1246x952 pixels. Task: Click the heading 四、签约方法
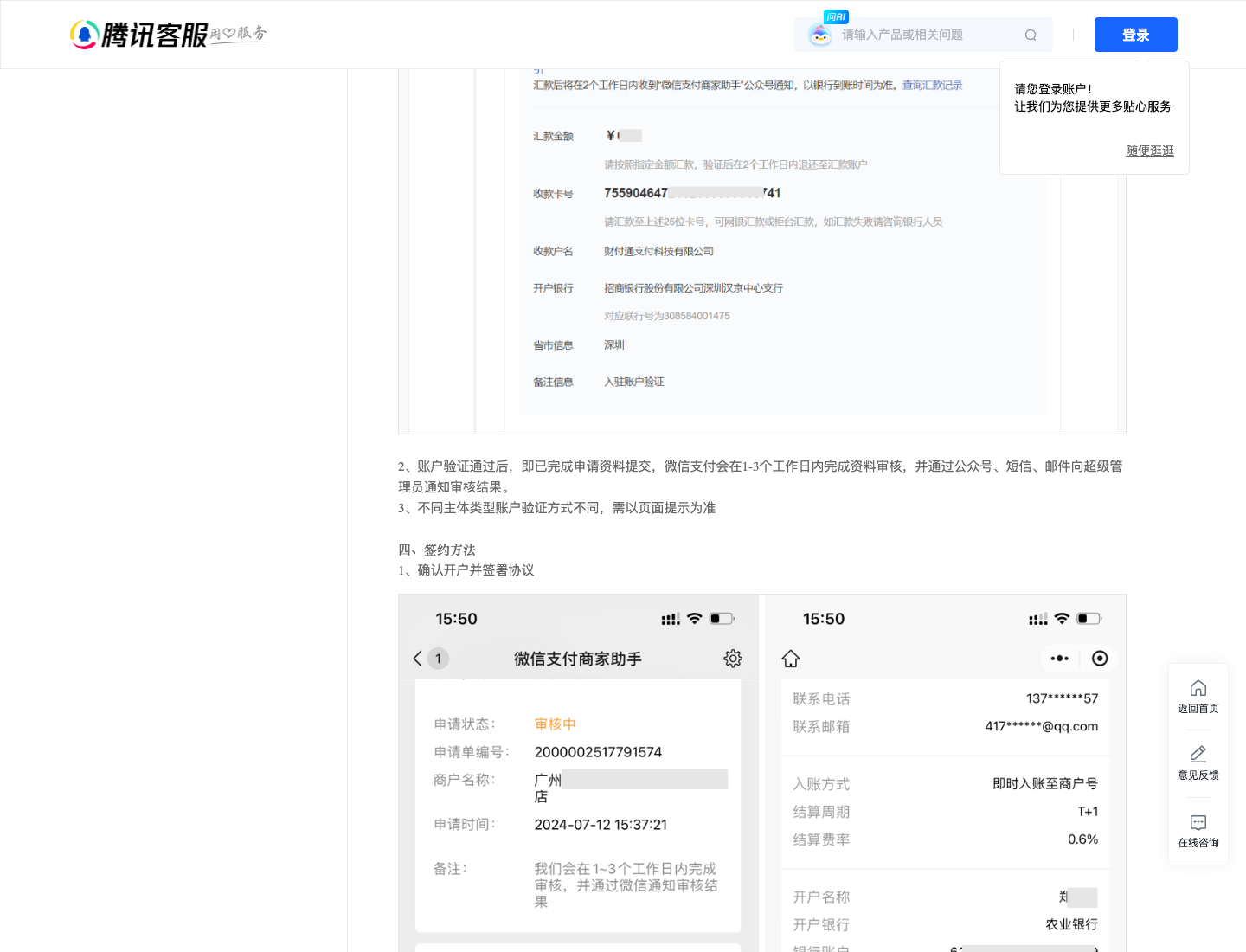click(437, 550)
